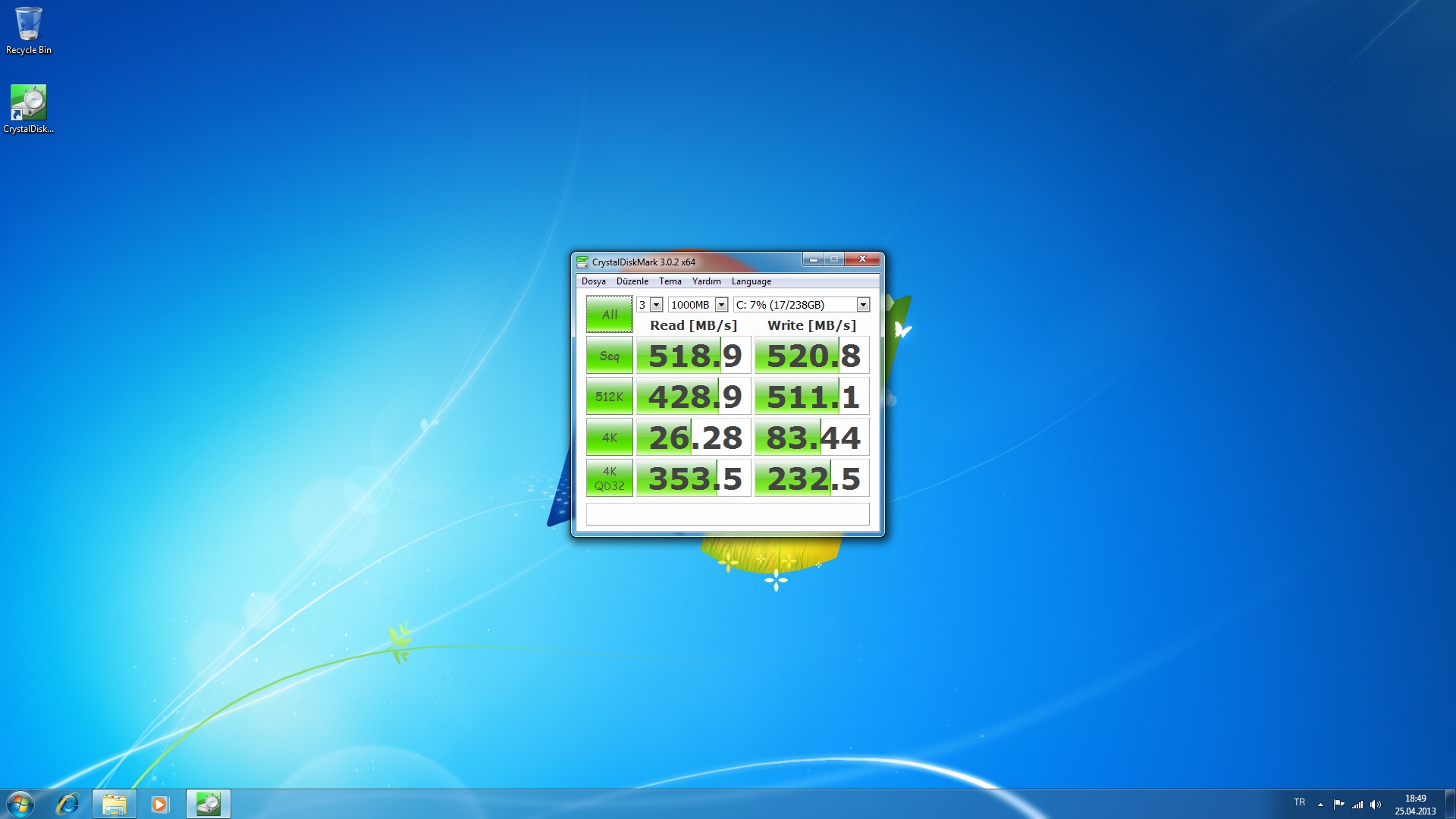Click the 4K read result 26.28

pos(693,438)
